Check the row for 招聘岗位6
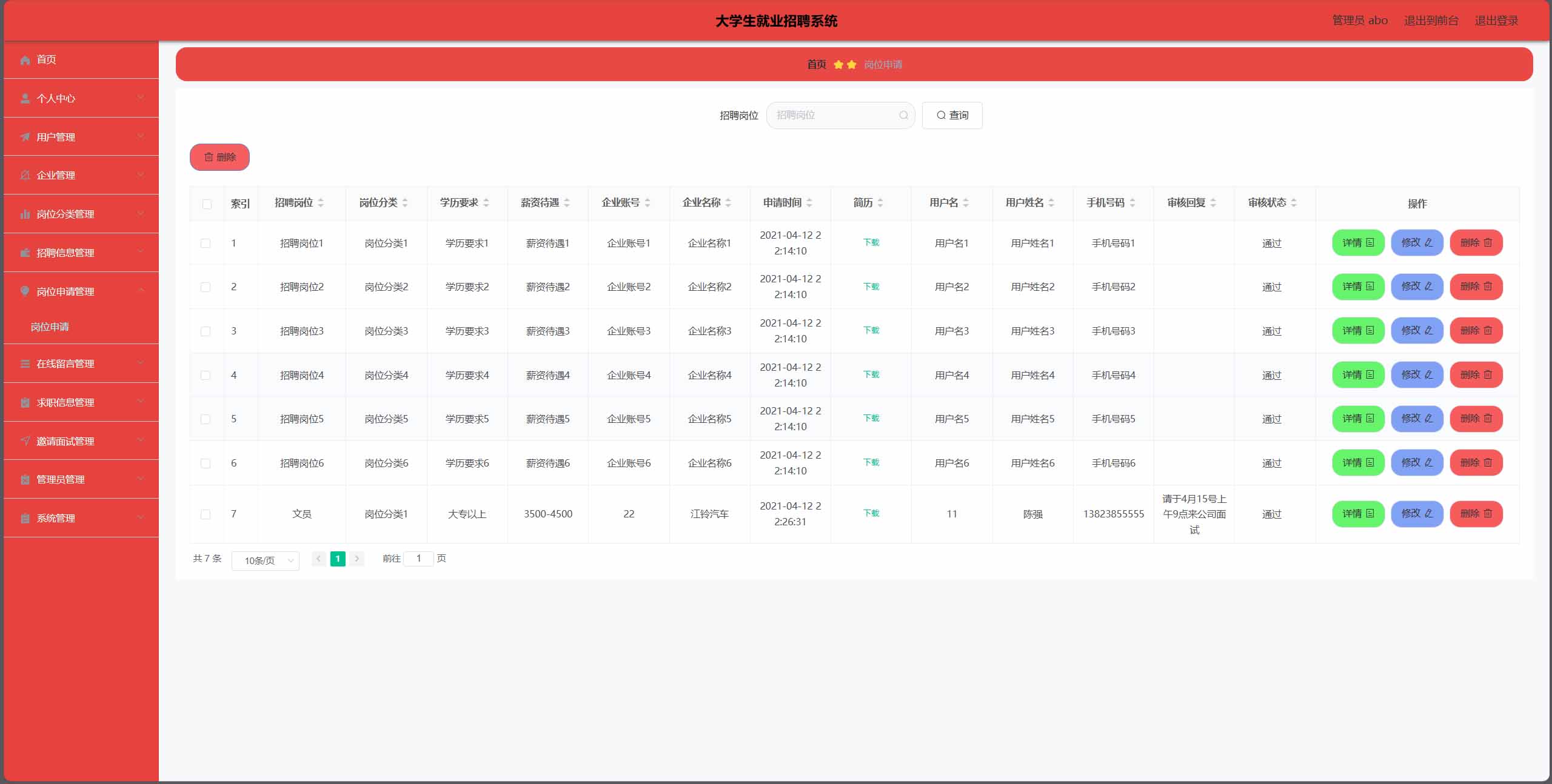This screenshot has width=1552, height=784. (x=206, y=463)
